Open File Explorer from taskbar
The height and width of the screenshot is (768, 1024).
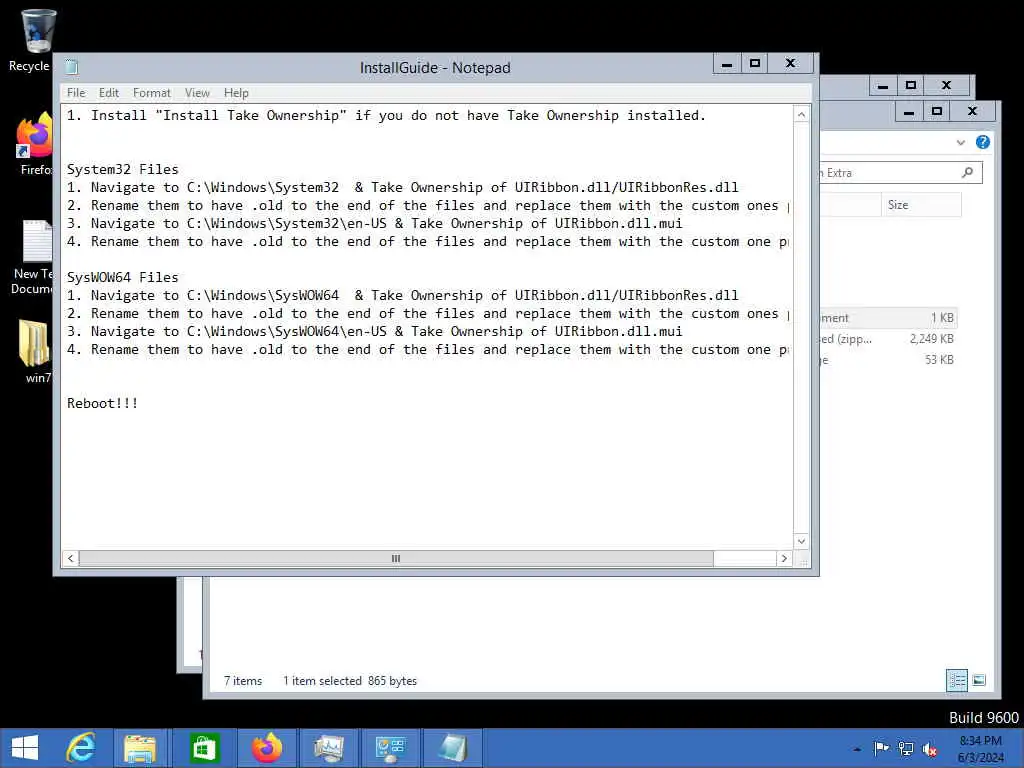140,748
